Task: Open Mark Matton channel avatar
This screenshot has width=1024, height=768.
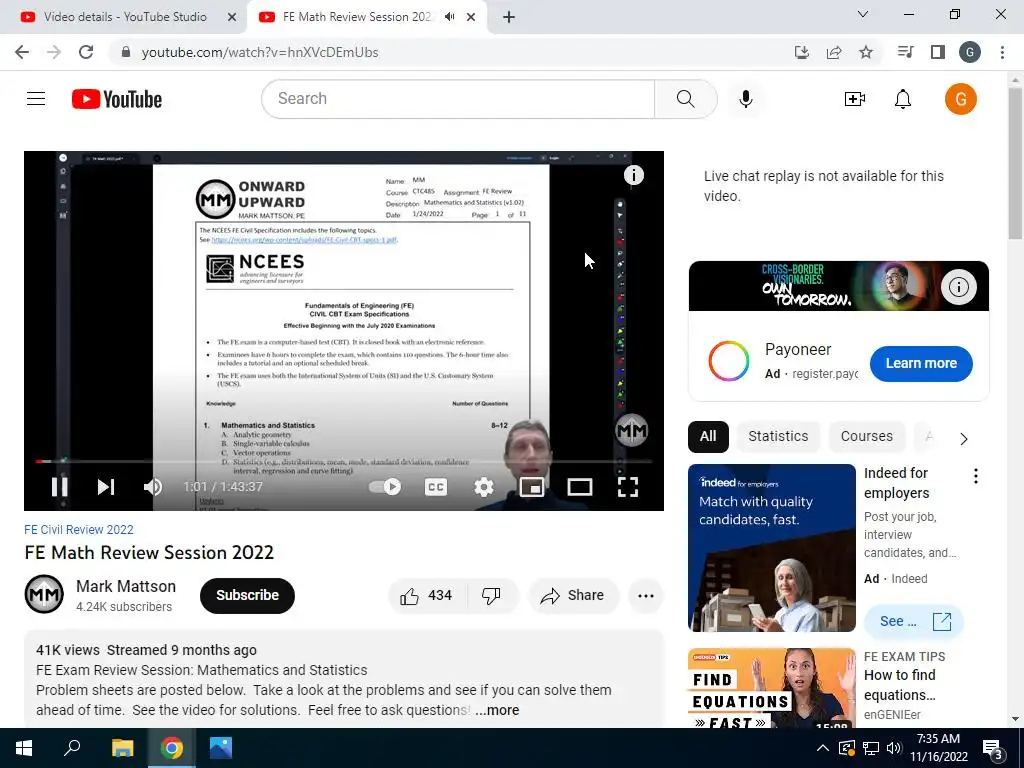Action: click(44, 594)
